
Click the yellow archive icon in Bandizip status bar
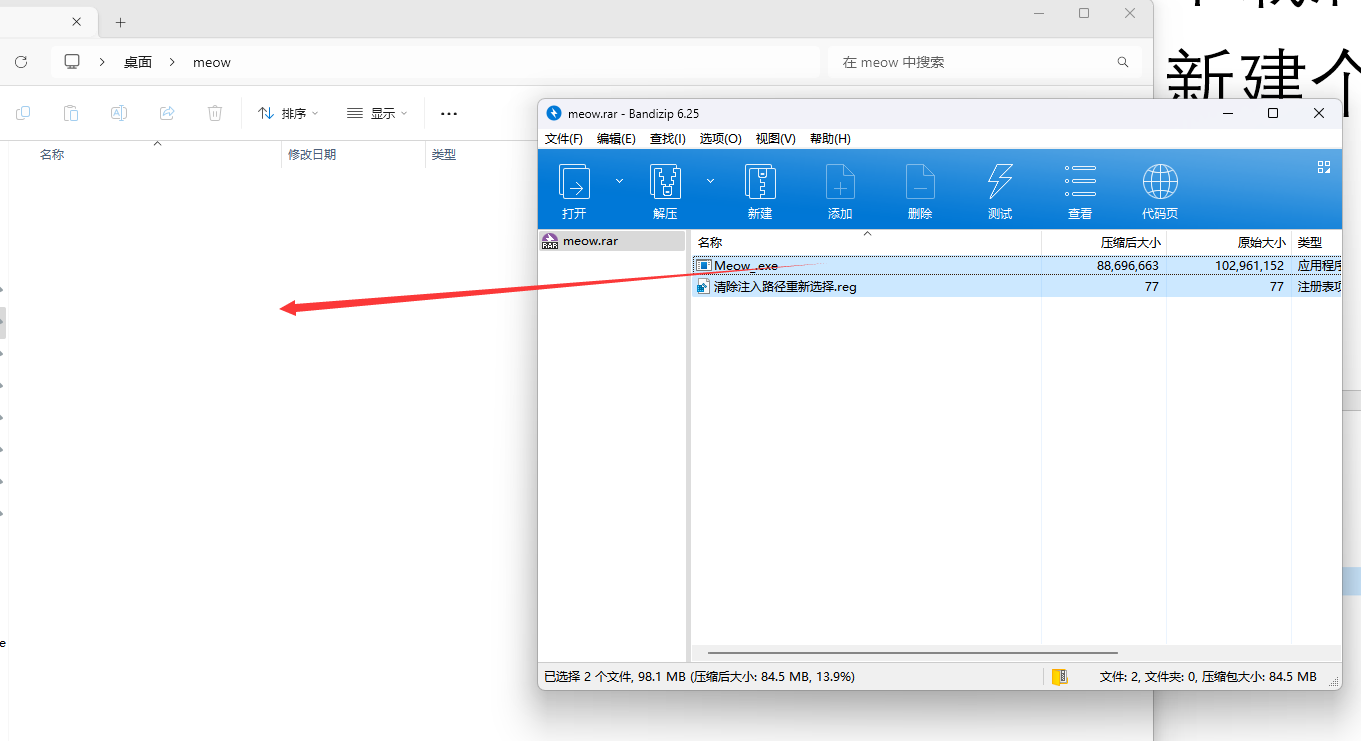(x=1059, y=677)
